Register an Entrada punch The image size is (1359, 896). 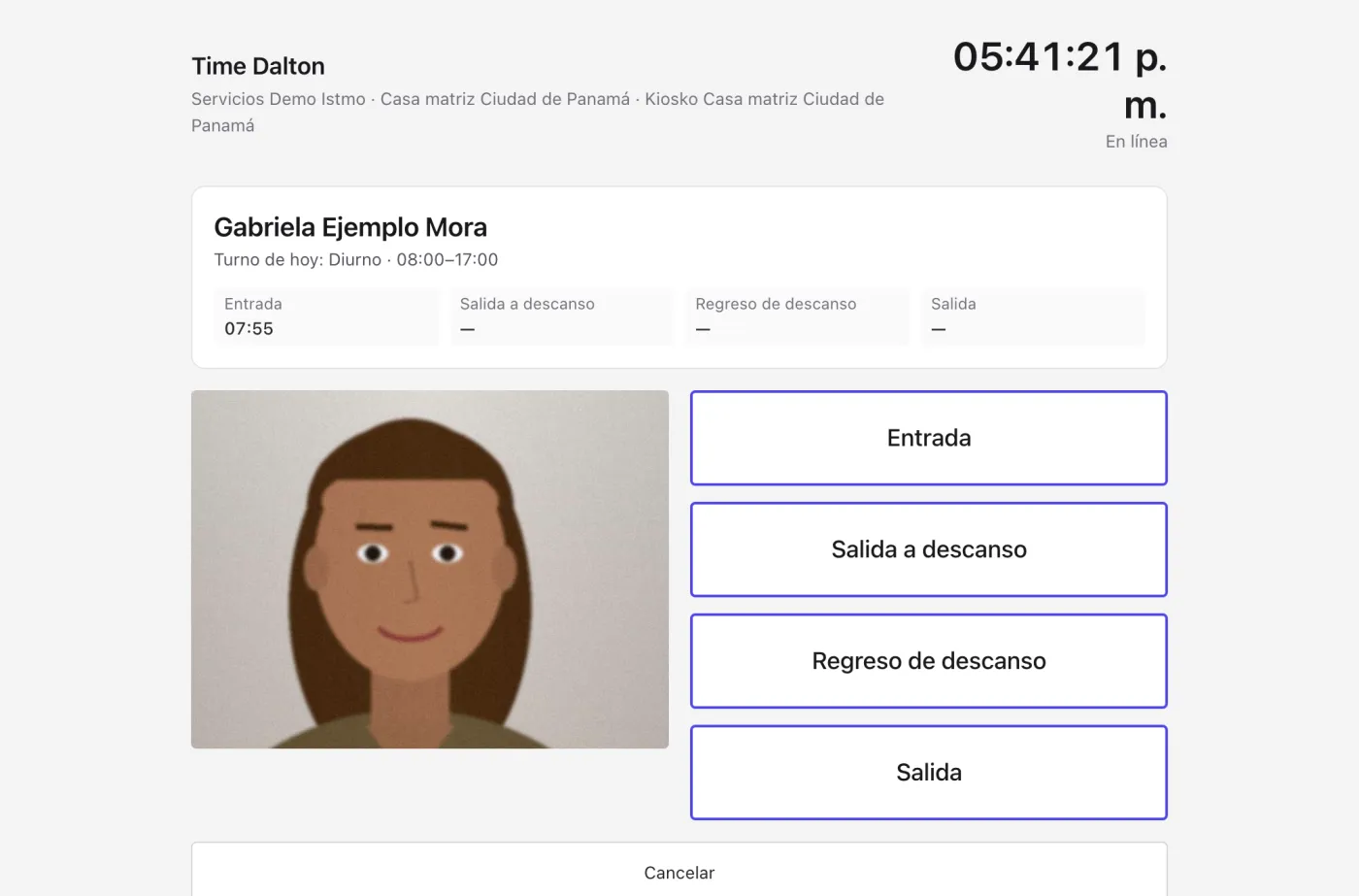coord(928,438)
